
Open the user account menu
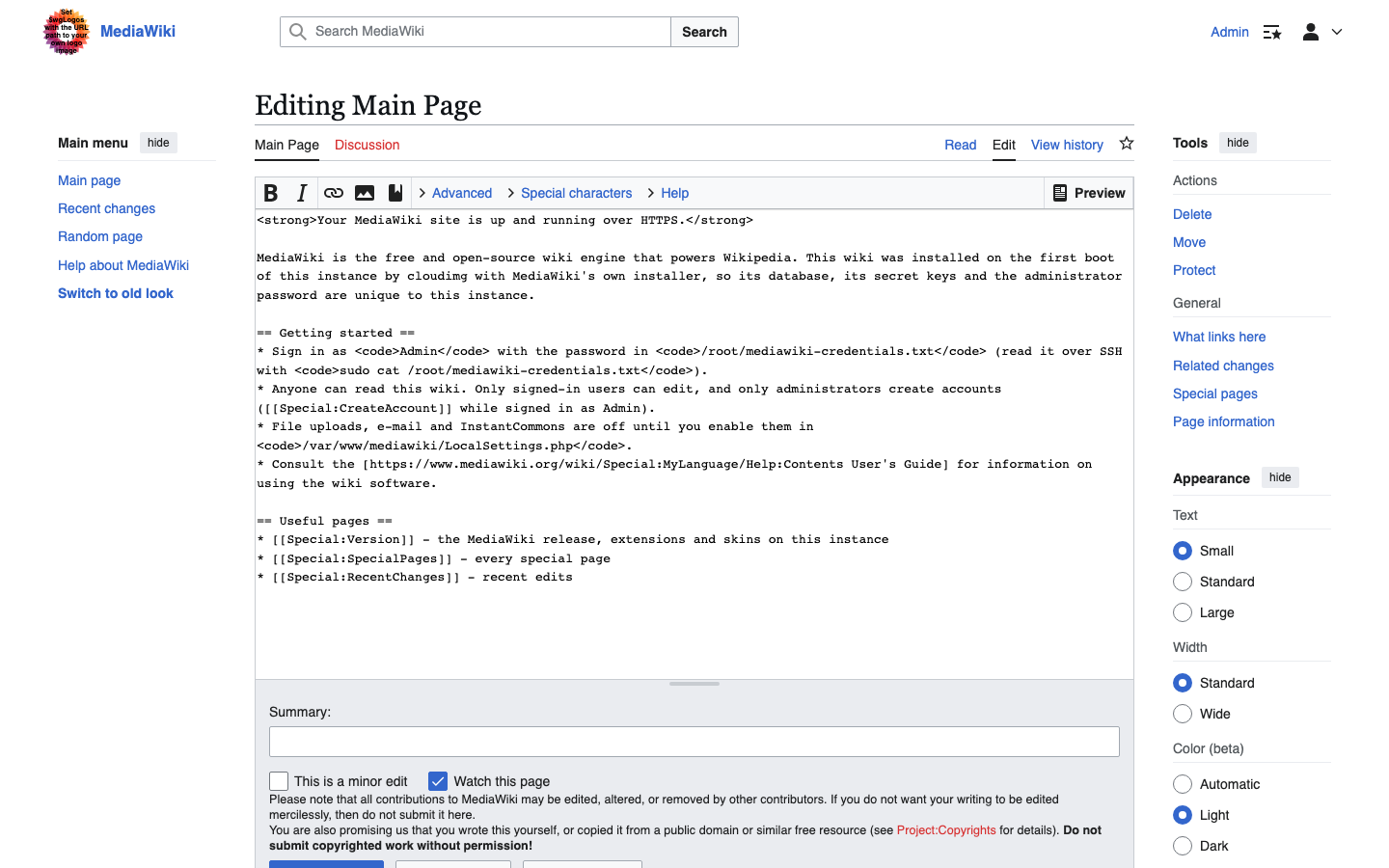(1321, 32)
